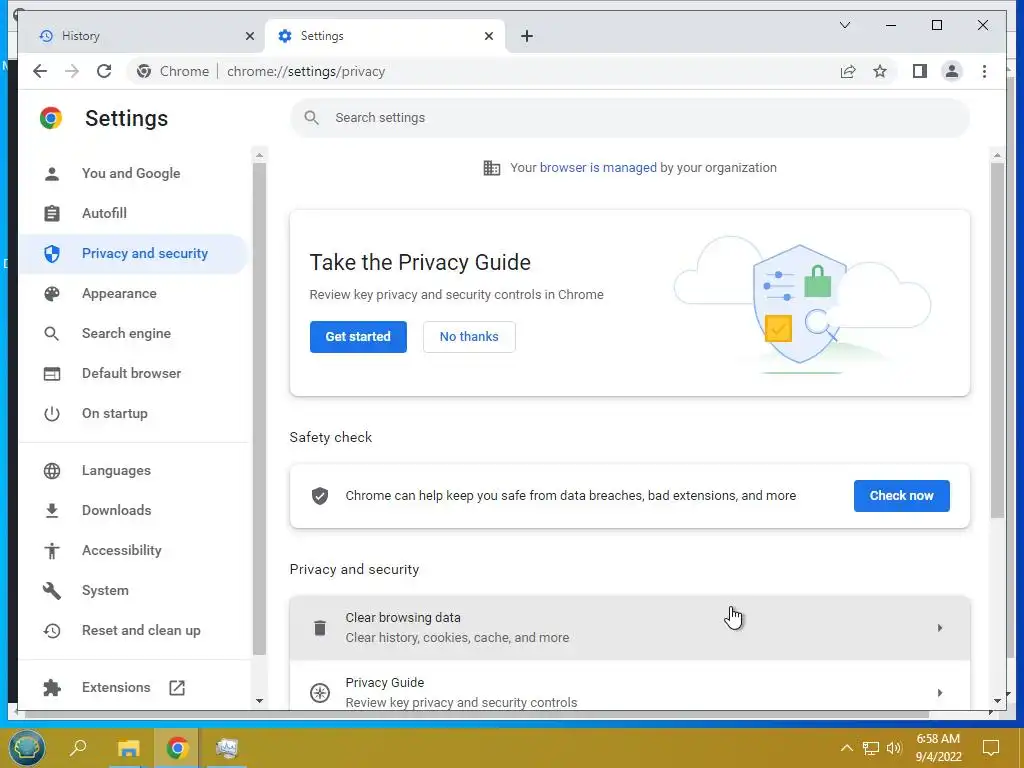Viewport: 1024px width, 768px height.
Task: Click the Chrome site info chip
Action: click(174, 71)
